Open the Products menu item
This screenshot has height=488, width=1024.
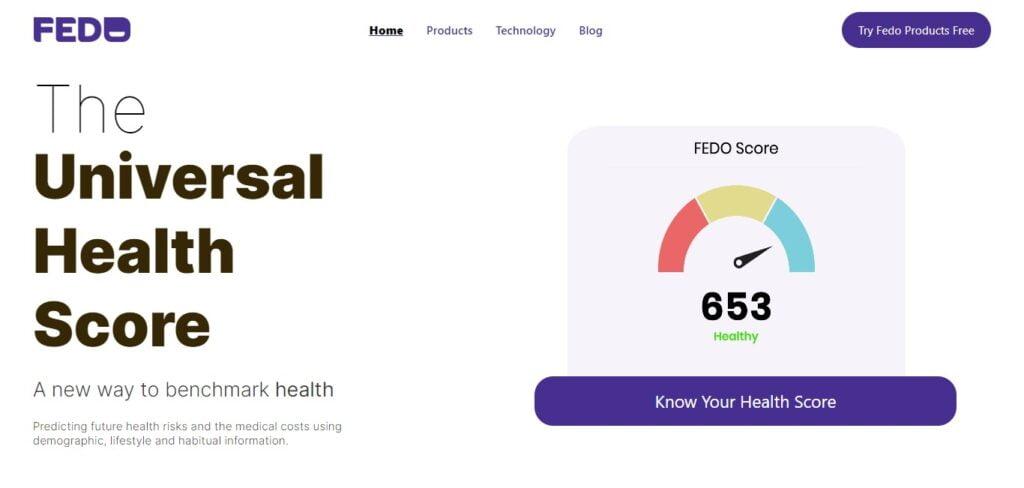pyautogui.click(x=449, y=31)
